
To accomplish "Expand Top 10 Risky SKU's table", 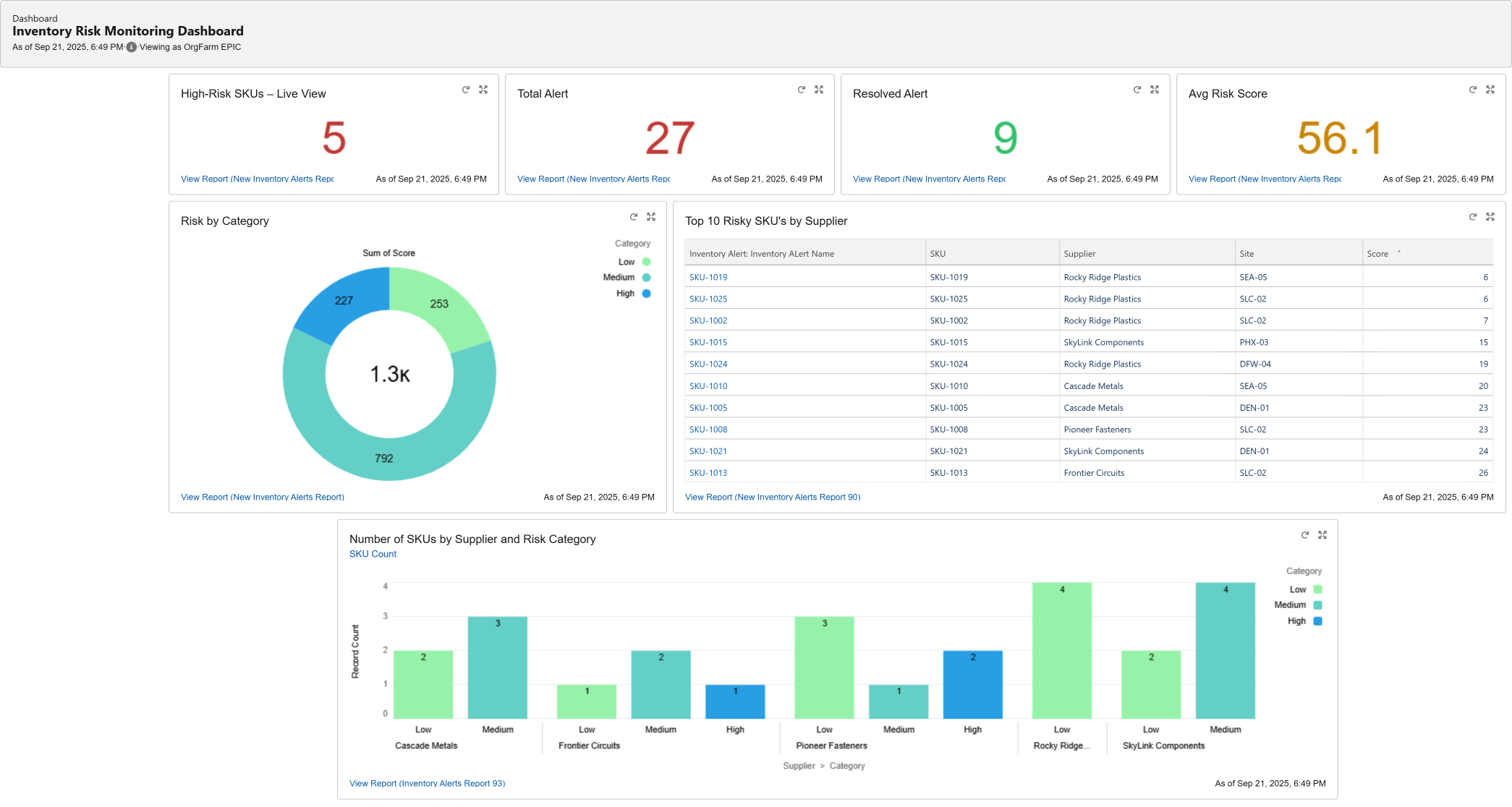I will [1490, 217].
